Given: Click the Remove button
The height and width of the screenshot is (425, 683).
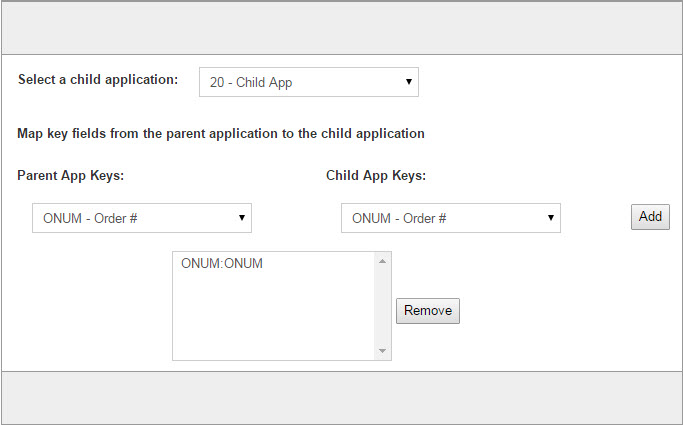Looking at the screenshot, I should tap(428, 310).
